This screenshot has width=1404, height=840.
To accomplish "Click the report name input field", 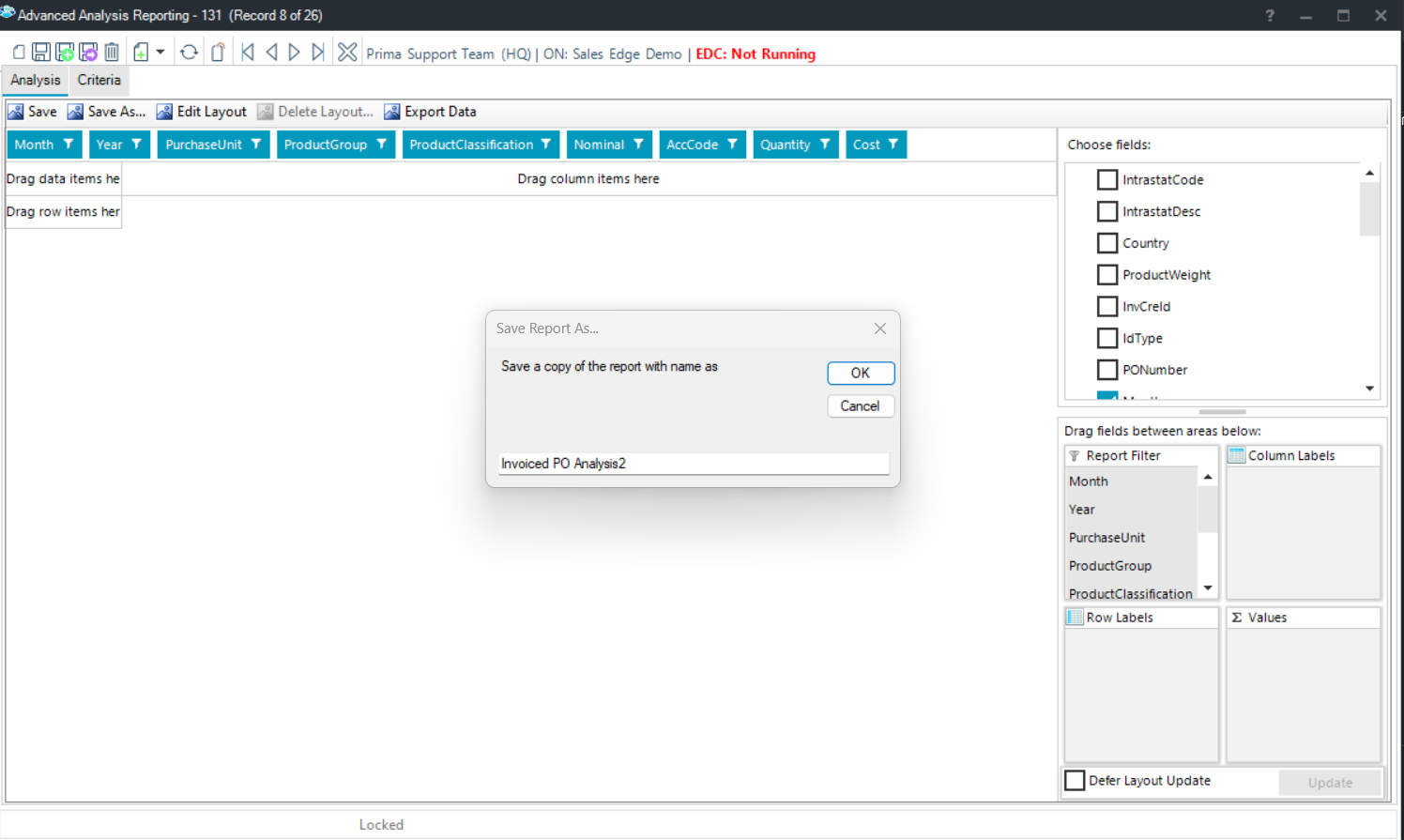I will click(x=694, y=464).
